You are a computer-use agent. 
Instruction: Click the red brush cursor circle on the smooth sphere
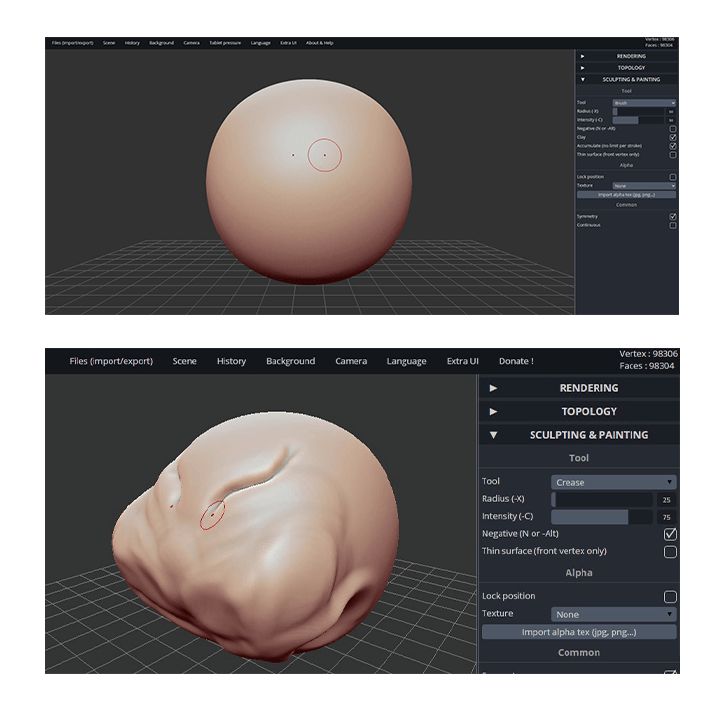(324, 155)
